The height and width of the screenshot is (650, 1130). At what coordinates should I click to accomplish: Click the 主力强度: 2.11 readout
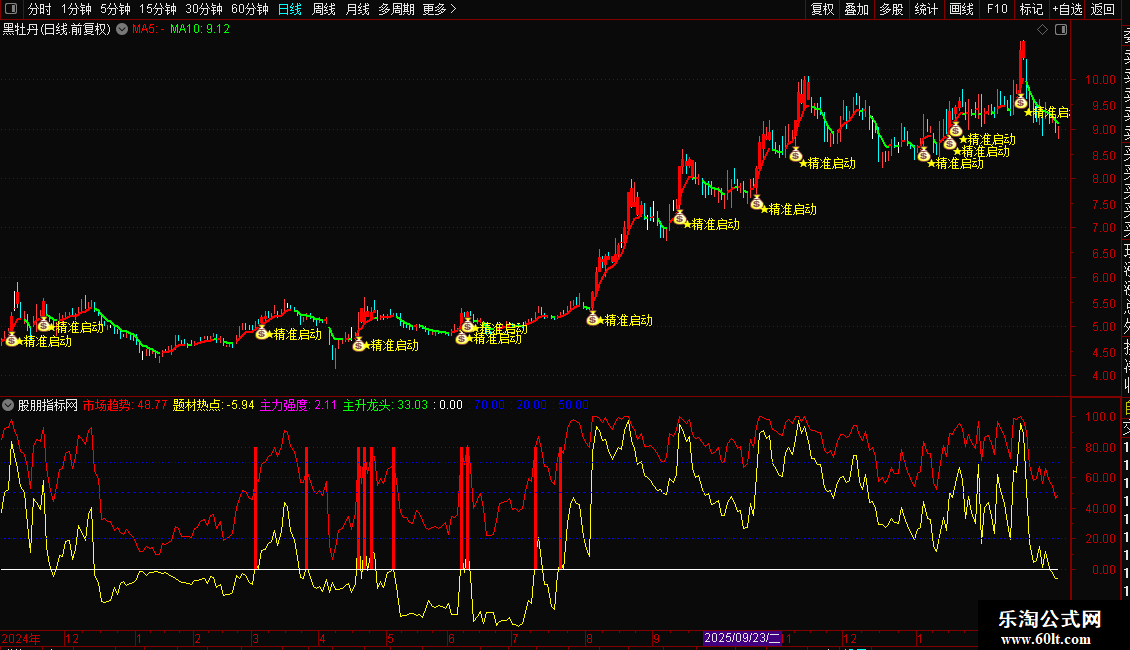click(298, 405)
